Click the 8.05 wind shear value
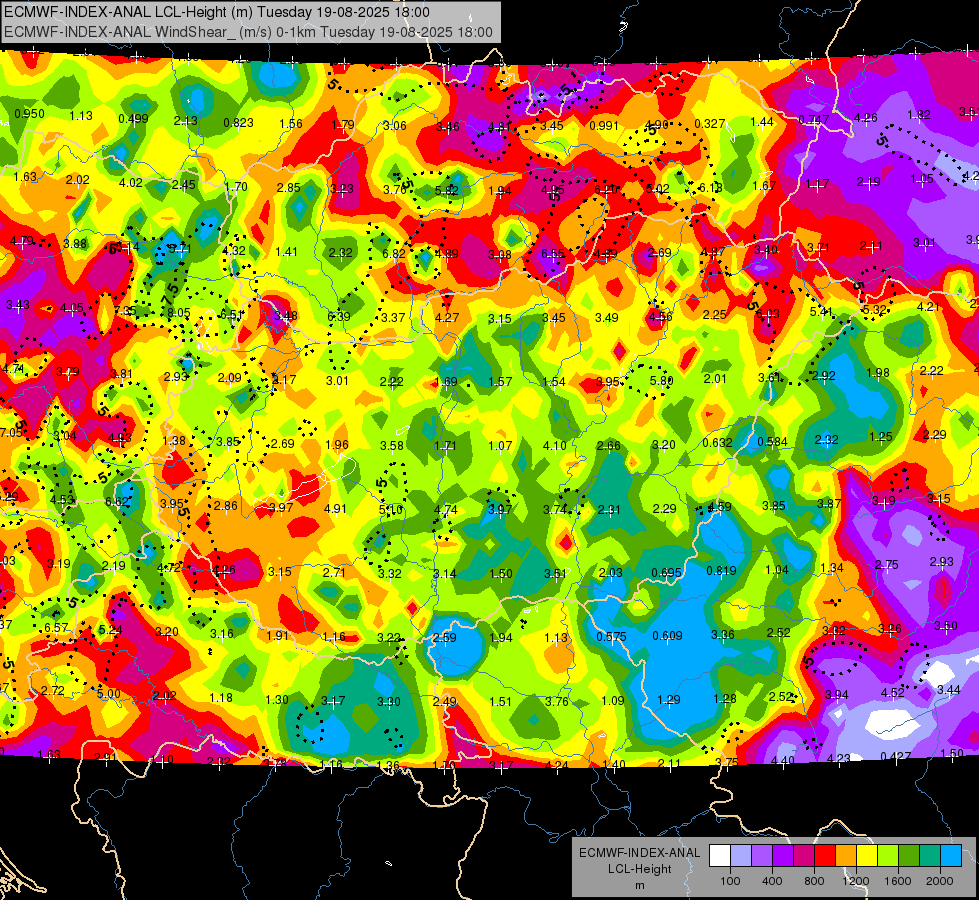The width and height of the screenshot is (979, 900). tap(179, 313)
